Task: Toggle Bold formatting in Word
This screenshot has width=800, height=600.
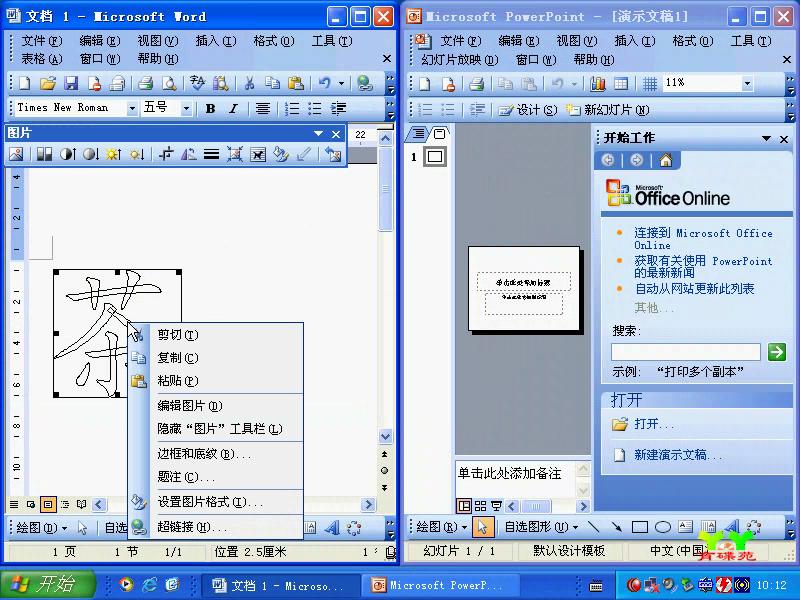Action: coord(210,108)
